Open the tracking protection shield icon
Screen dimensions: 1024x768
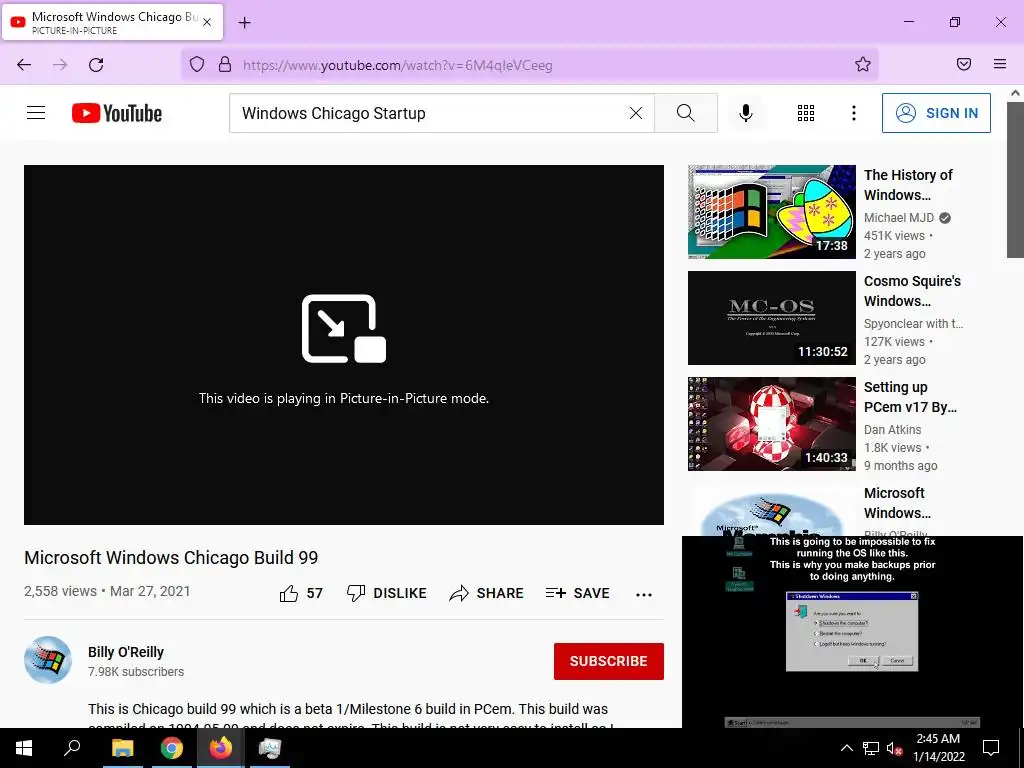point(197,65)
